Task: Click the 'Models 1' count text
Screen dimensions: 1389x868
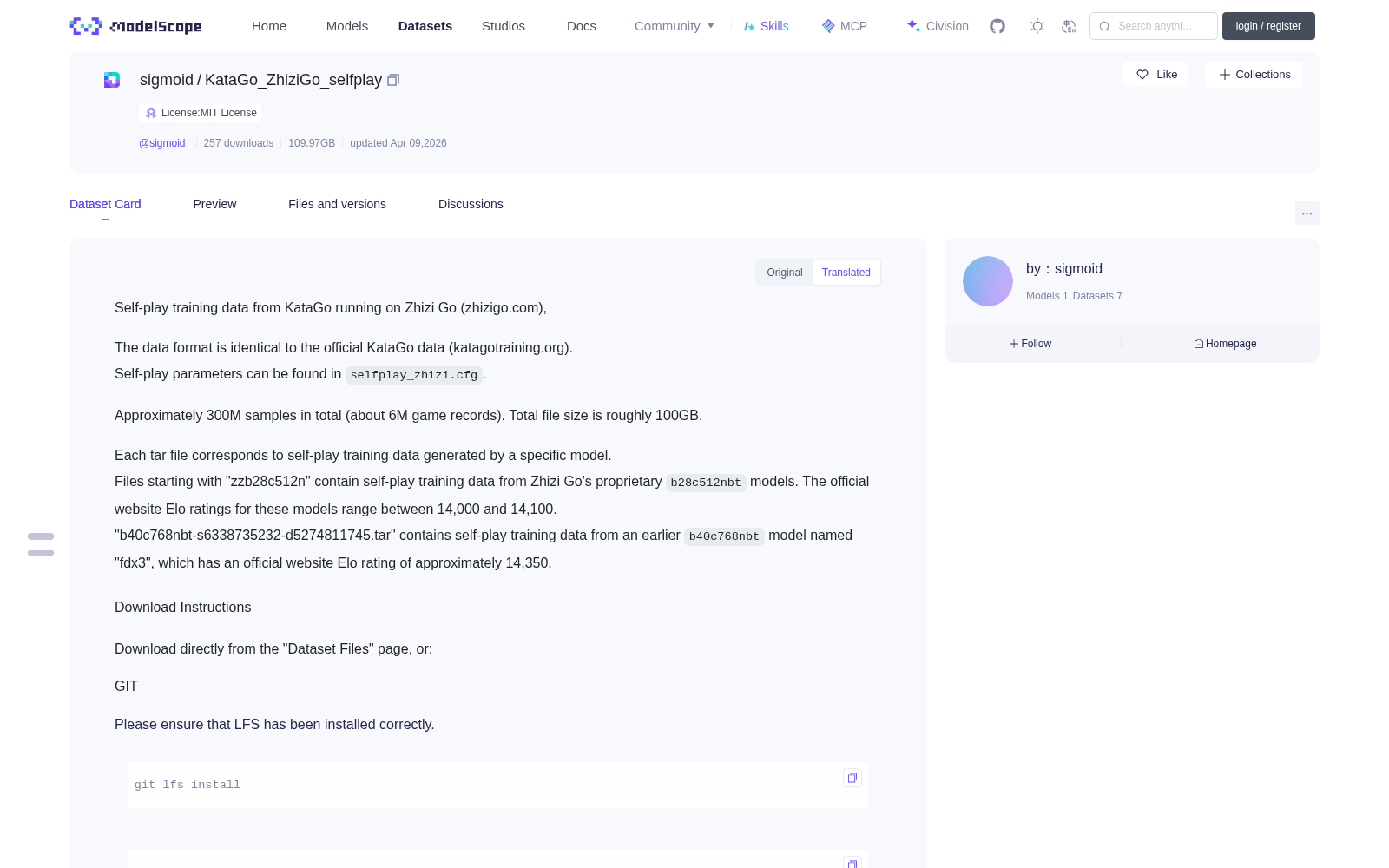Action: tap(1047, 296)
